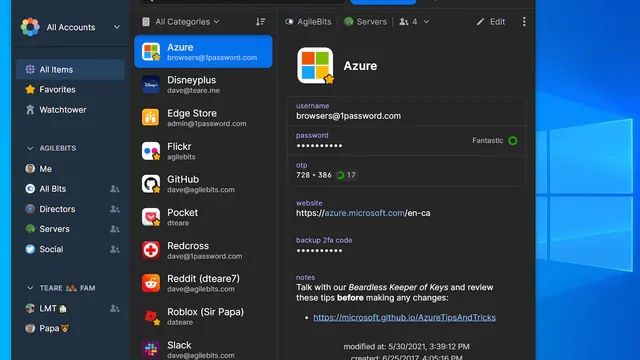
Task: Open the Social vault
Action: 70,249
